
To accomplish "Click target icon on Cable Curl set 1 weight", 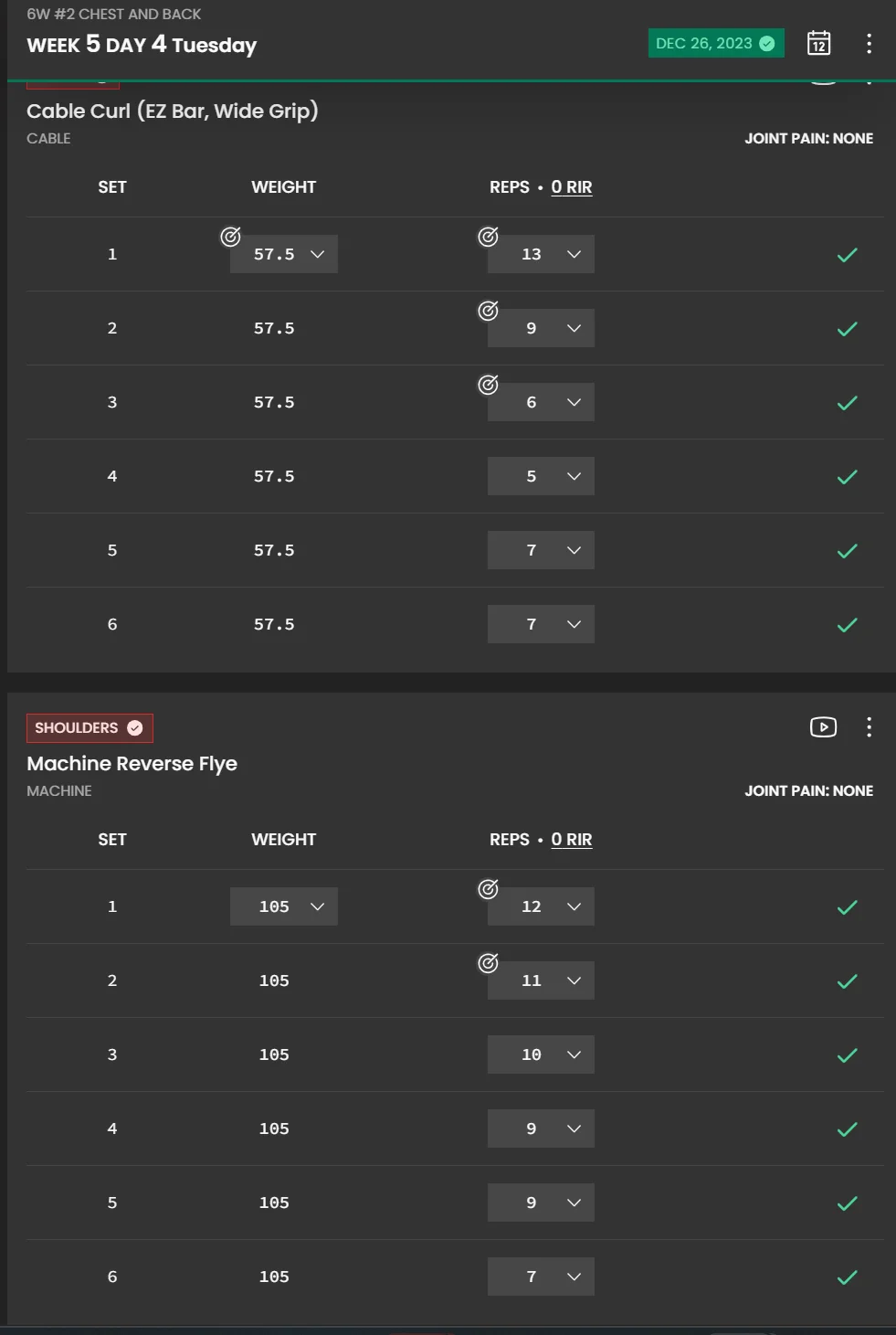I will coord(231,238).
